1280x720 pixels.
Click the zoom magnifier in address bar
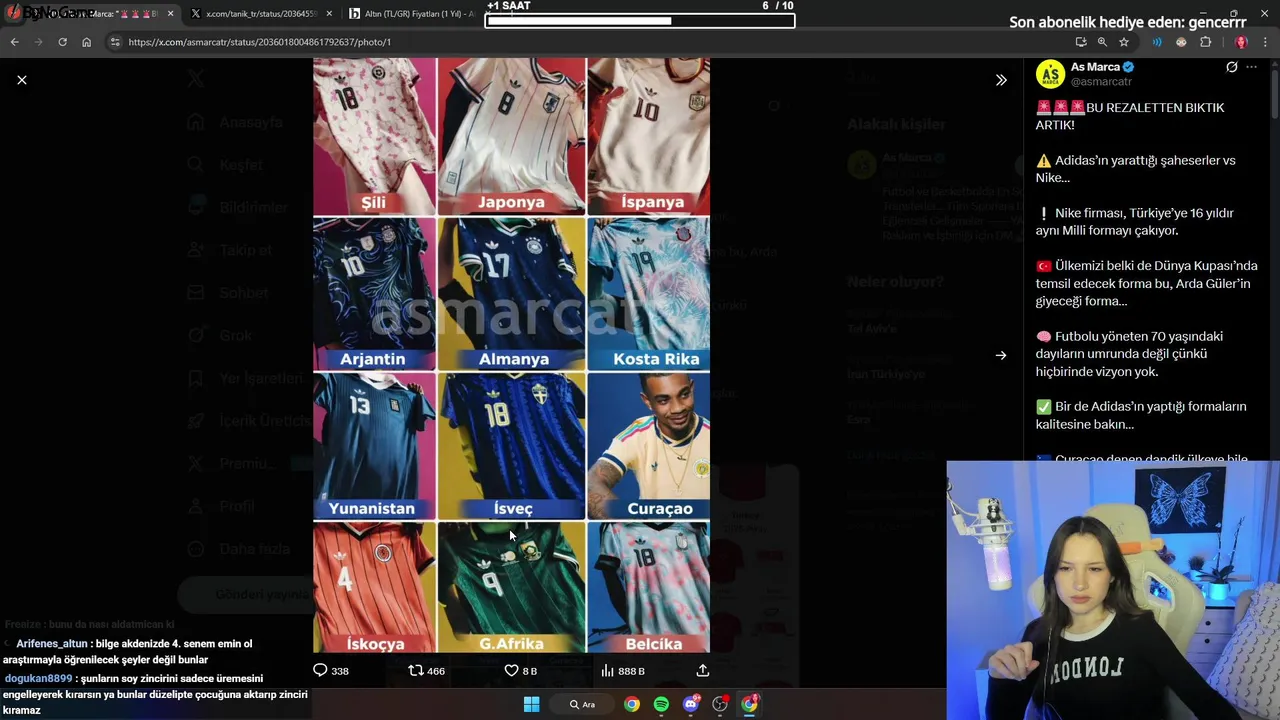pyautogui.click(x=1102, y=42)
